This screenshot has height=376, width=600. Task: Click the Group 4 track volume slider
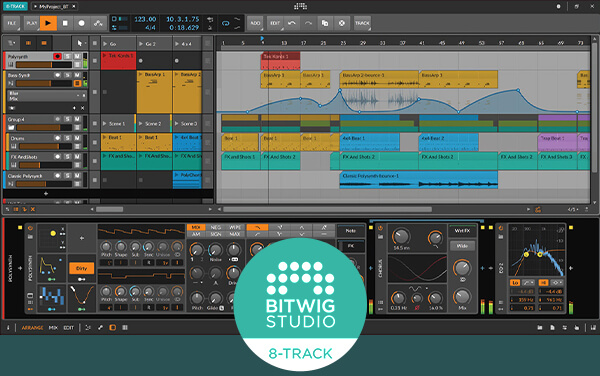44,127
